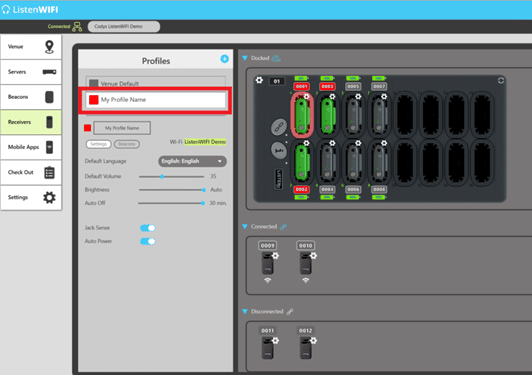
Task: Open gear settings for receiver 0012
Action: point(314,341)
